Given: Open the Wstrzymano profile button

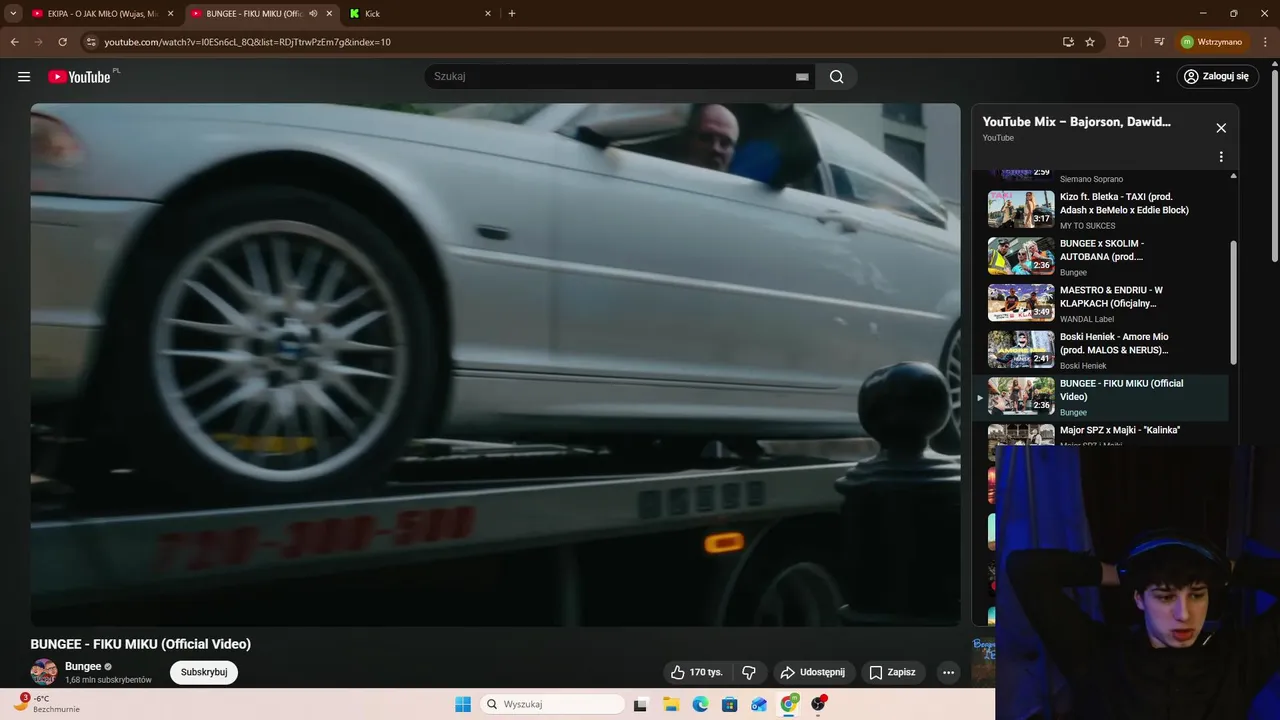Looking at the screenshot, I should (x=1211, y=42).
